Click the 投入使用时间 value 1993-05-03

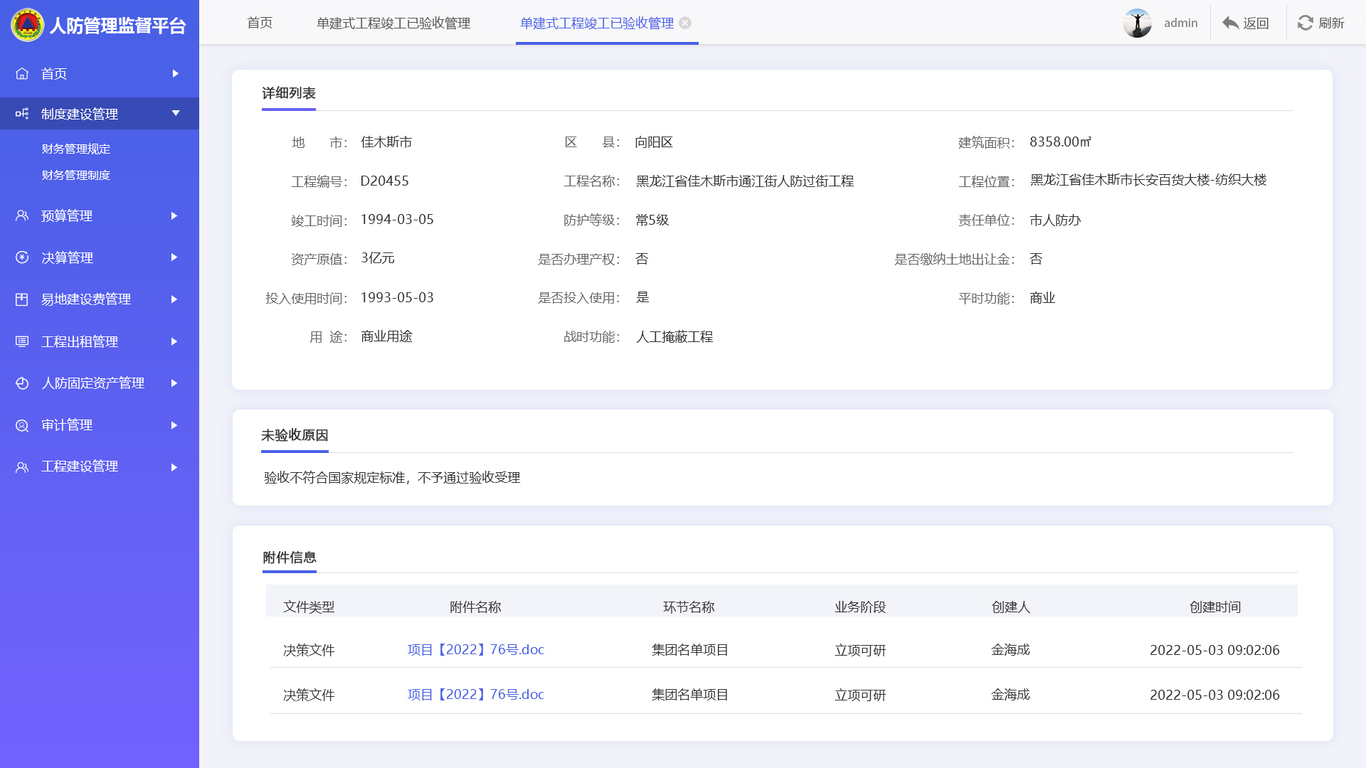(397, 298)
